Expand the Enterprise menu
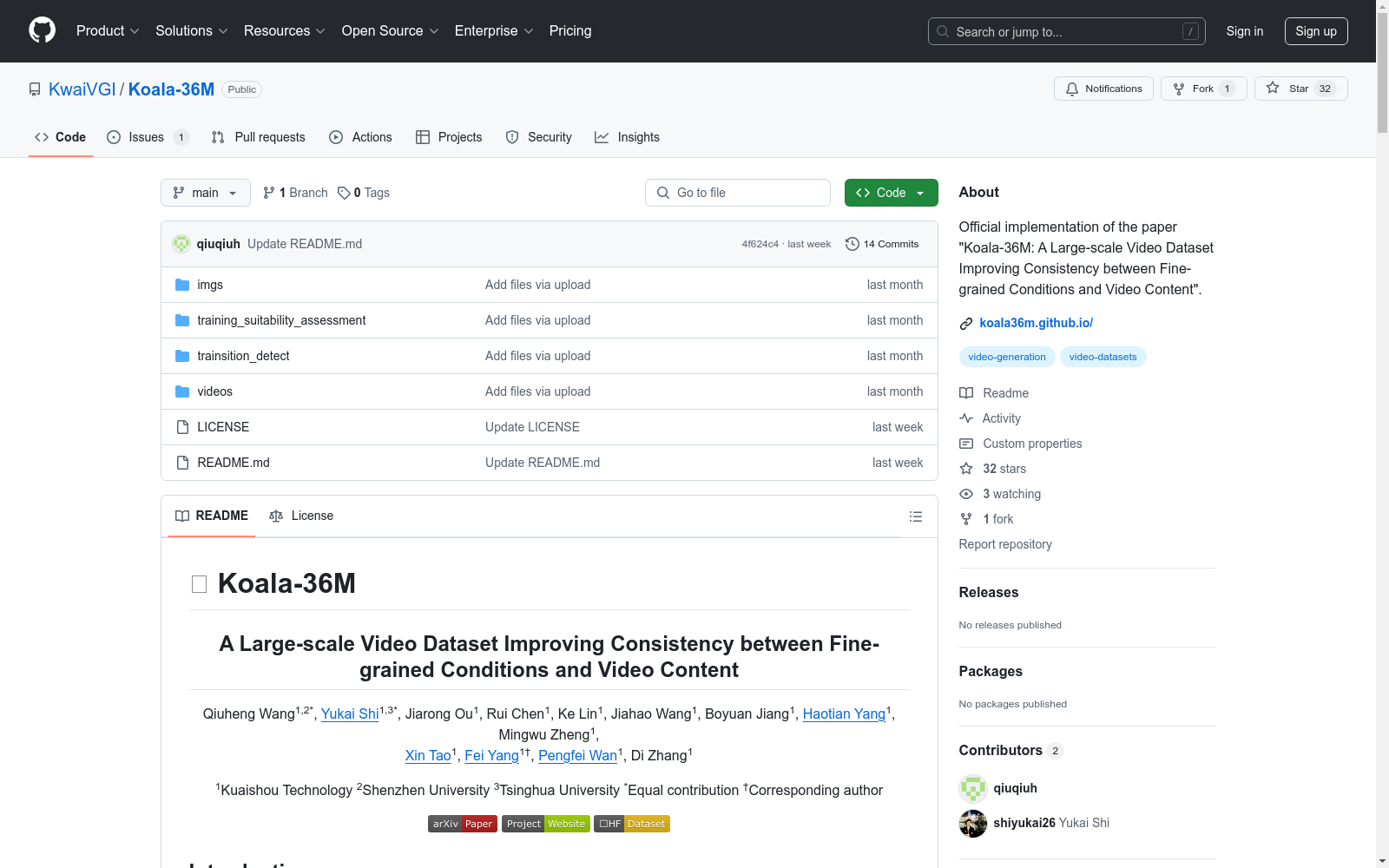The image size is (1389, 868). pyautogui.click(x=494, y=30)
